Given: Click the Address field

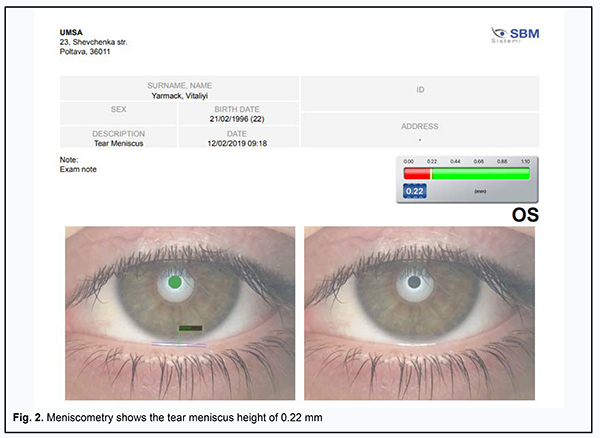Looking at the screenshot, I should [420, 131].
